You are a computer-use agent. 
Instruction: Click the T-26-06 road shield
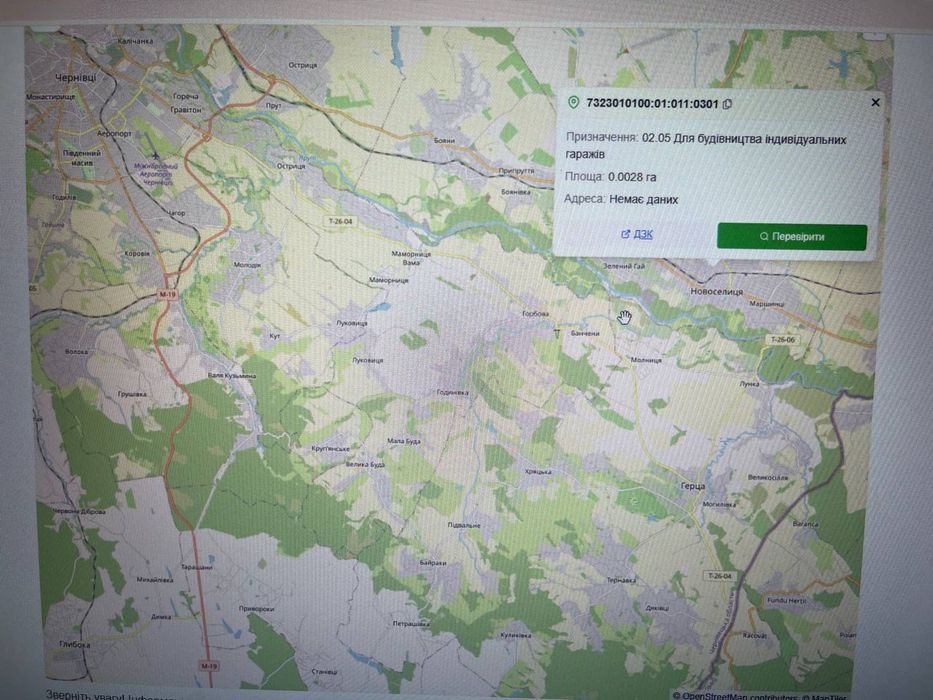pyautogui.click(x=782, y=339)
